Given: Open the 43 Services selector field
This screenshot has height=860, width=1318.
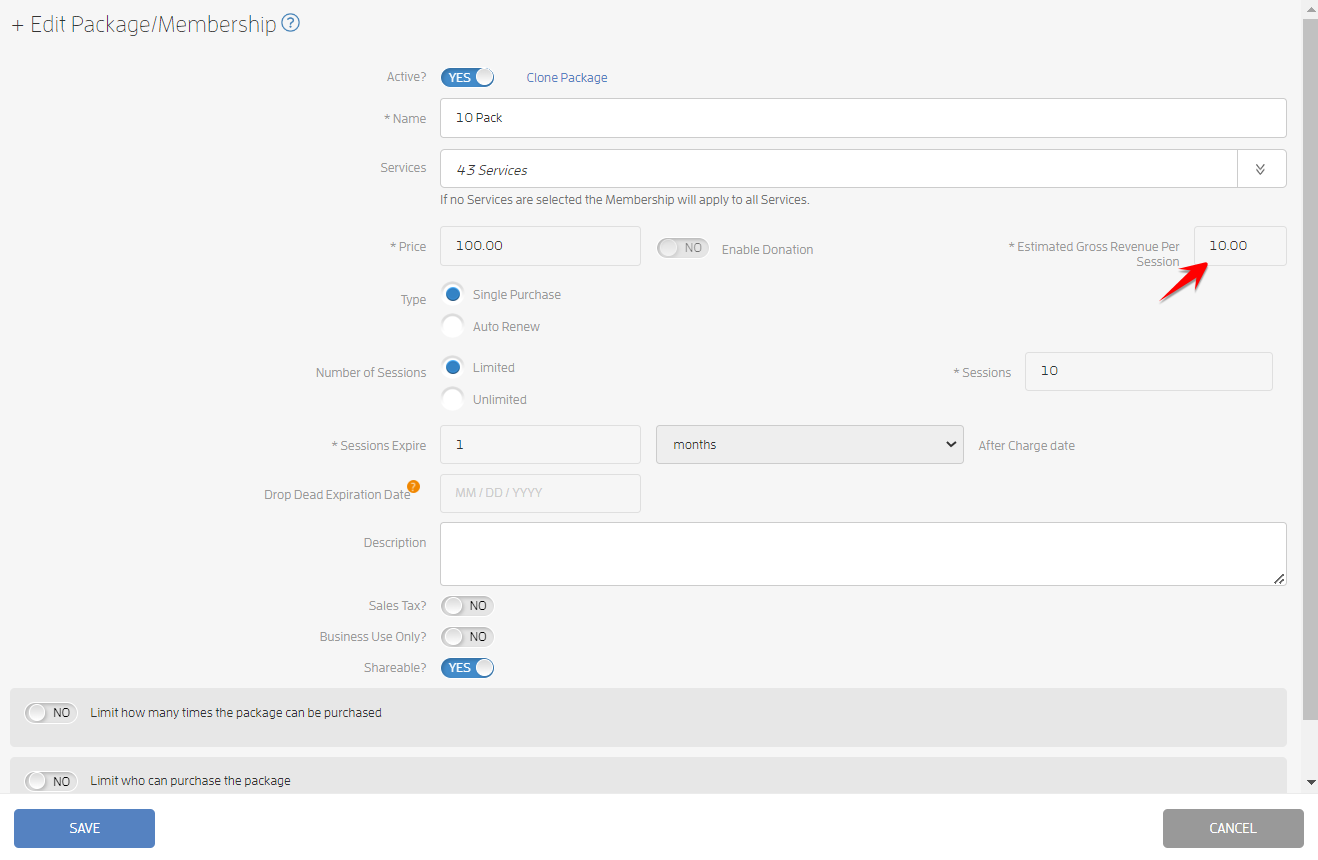Looking at the screenshot, I should click(839, 169).
